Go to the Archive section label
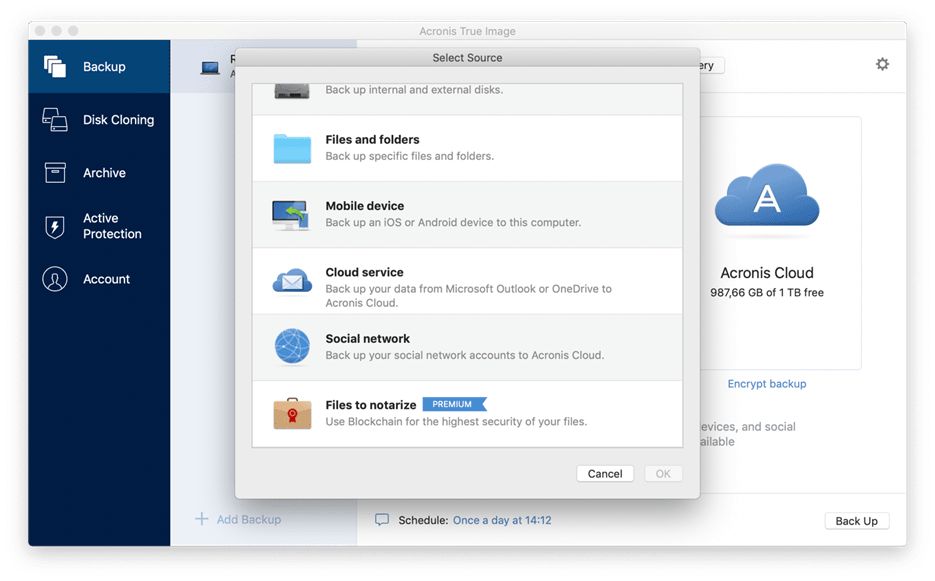This screenshot has height=581, width=935. (104, 173)
